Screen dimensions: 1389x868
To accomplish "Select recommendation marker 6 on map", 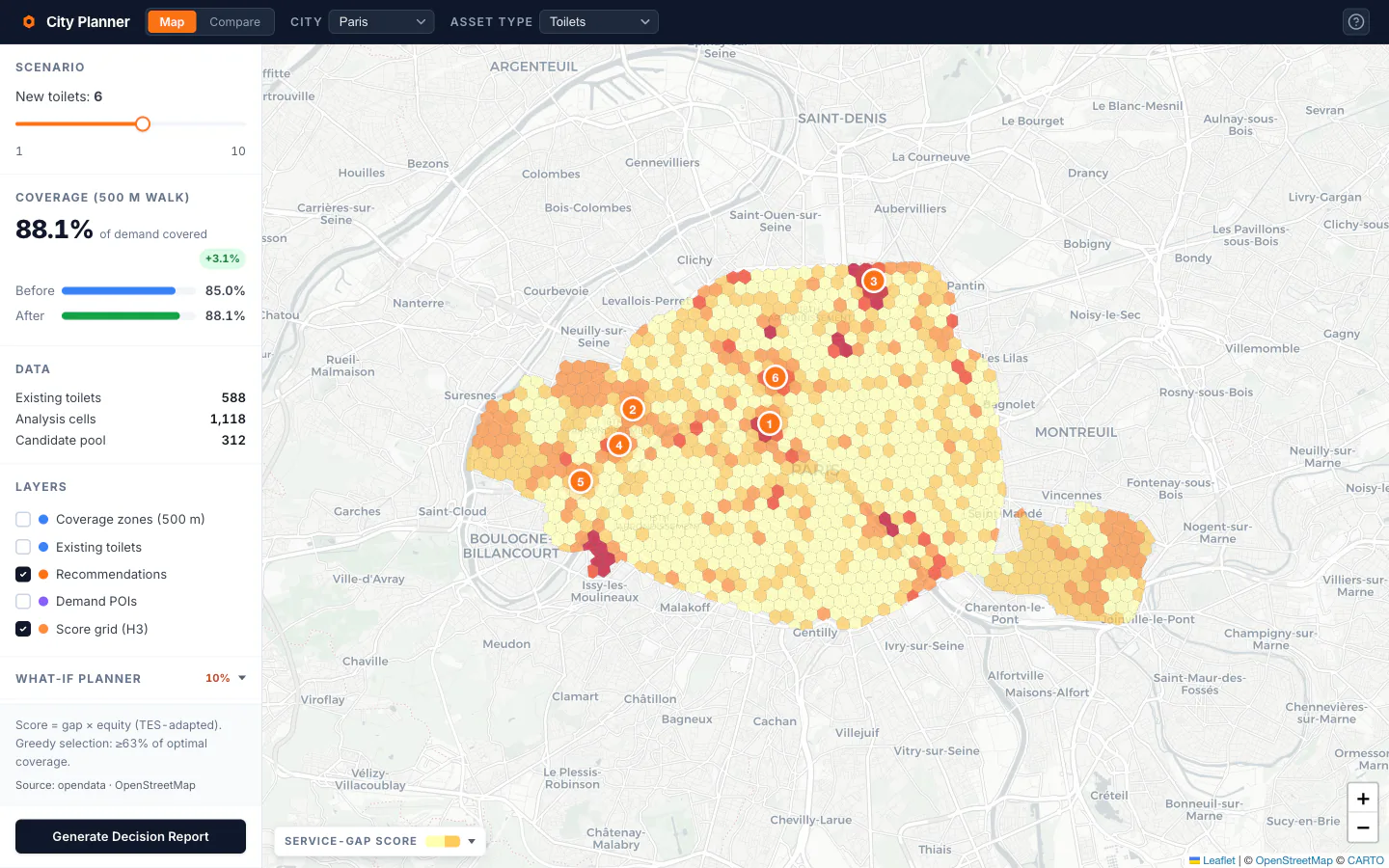I will coord(775,377).
